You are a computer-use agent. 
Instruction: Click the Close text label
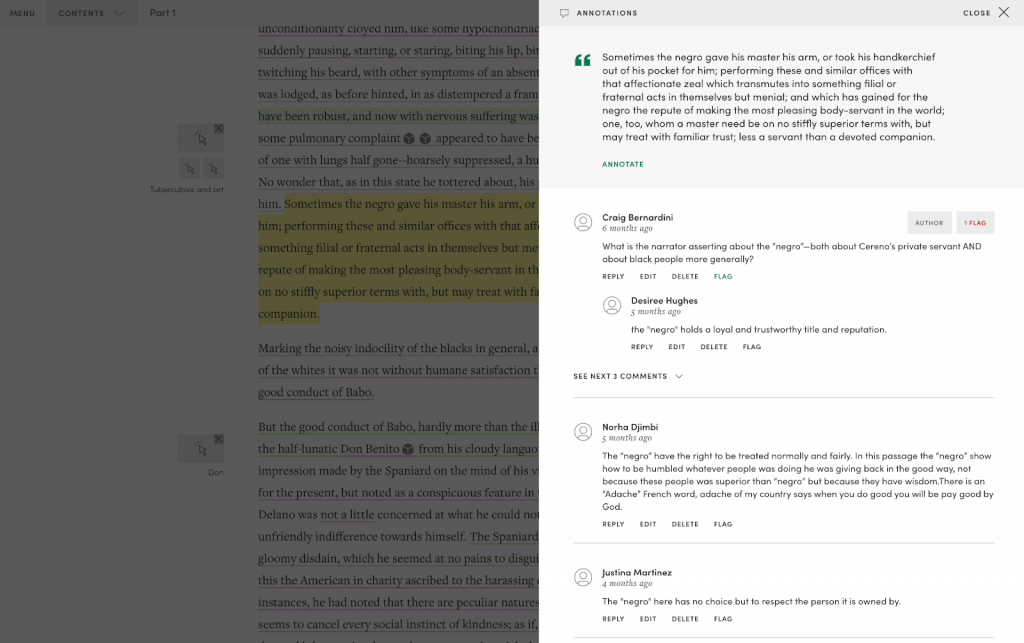point(976,13)
